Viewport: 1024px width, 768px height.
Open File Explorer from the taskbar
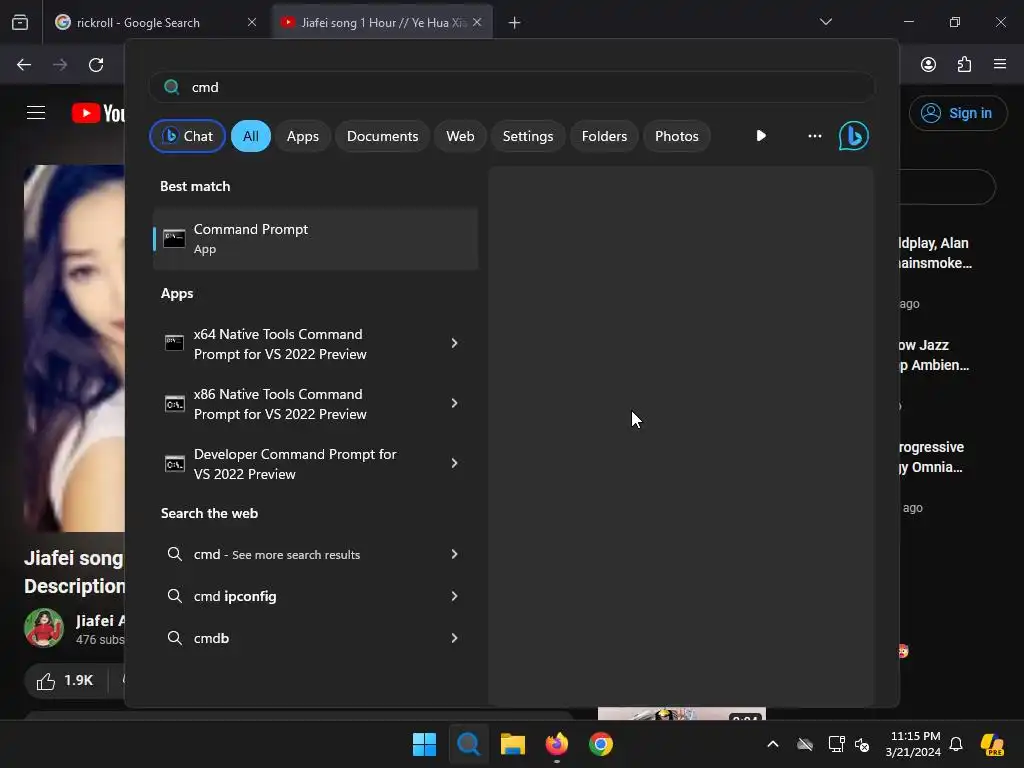tap(513, 744)
